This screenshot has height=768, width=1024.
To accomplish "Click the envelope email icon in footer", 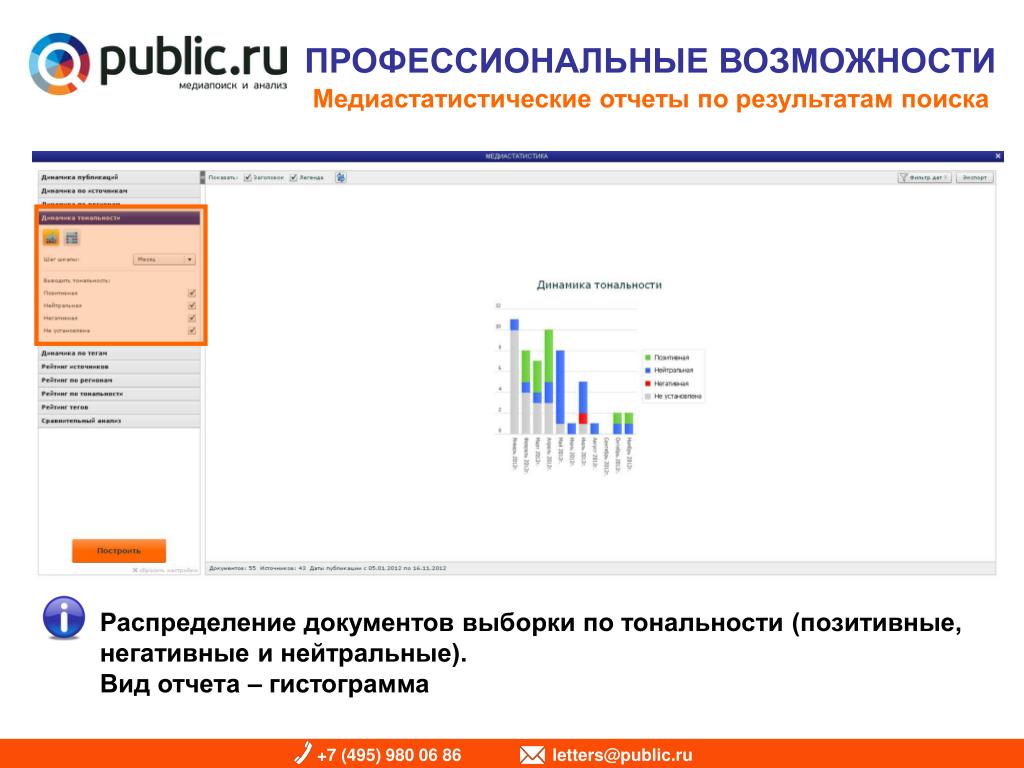I will tap(532, 755).
